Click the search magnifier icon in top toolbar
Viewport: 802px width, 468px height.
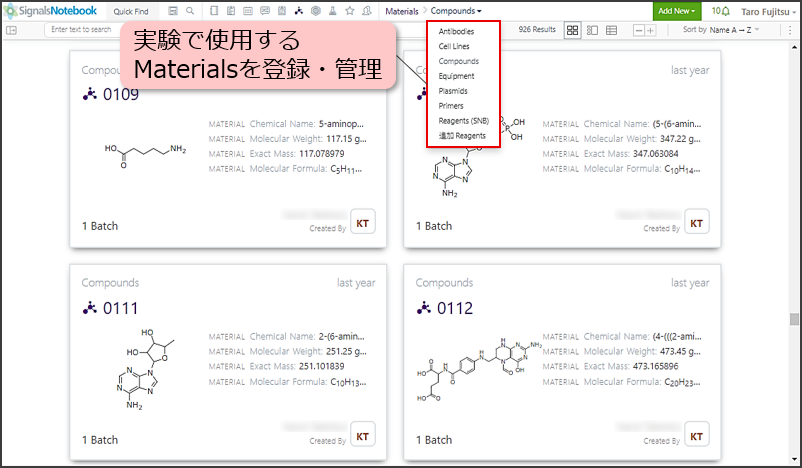coord(190,11)
